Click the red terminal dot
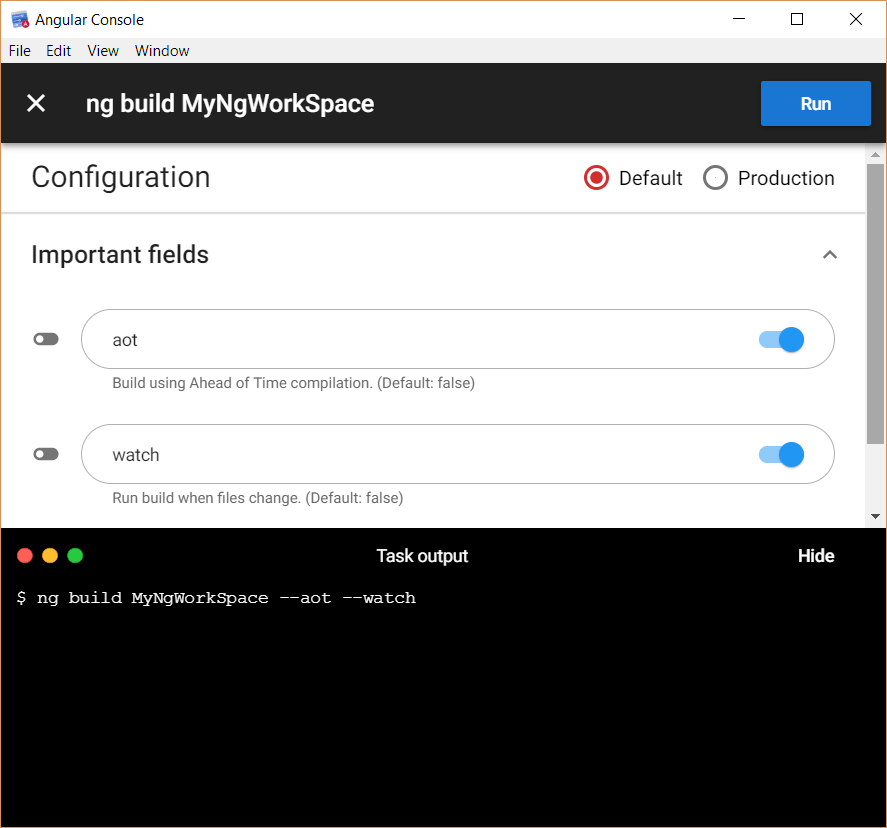Screen dimensions: 887x828 click(25, 555)
